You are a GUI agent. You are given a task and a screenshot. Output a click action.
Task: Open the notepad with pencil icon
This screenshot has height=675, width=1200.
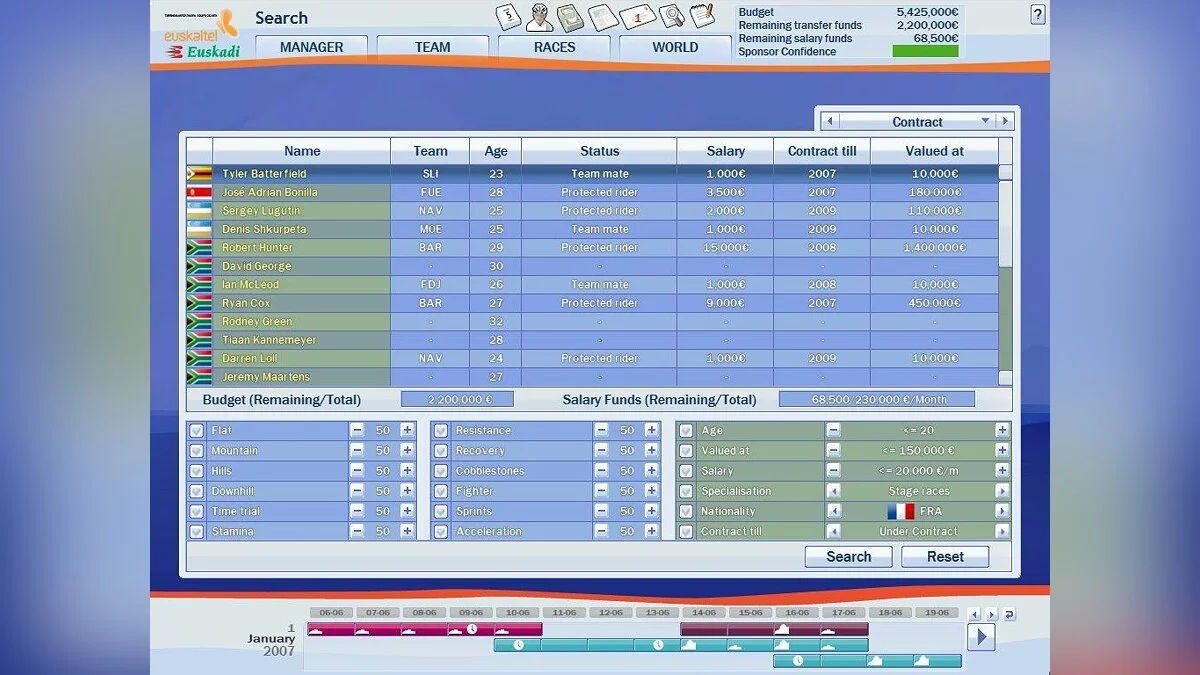click(x=702, y=17)
